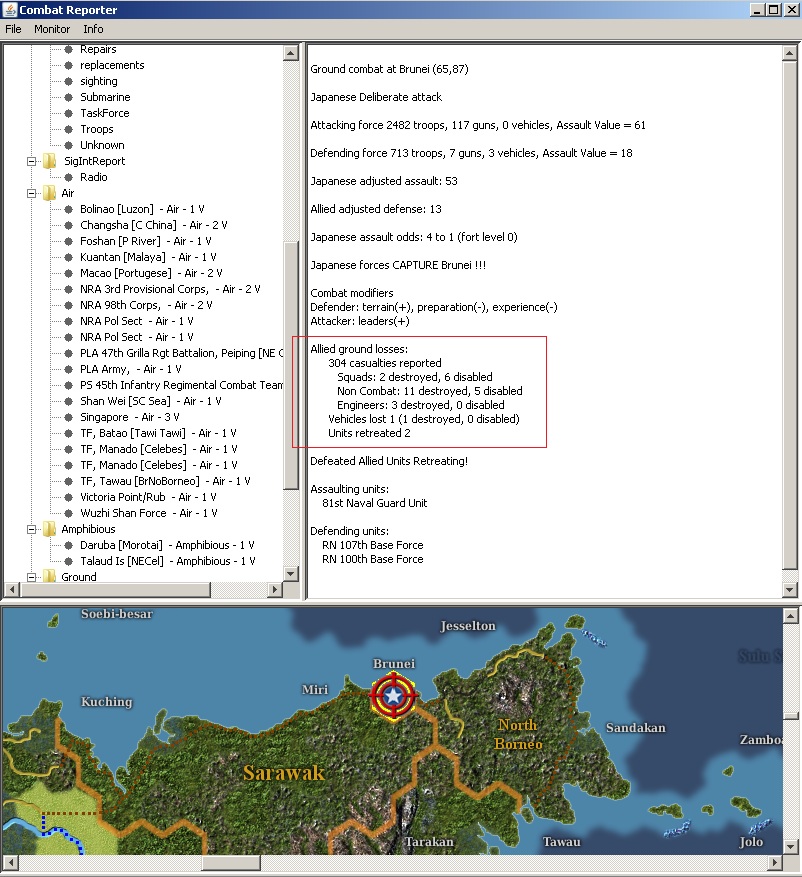The width and height of the screenshot is (802, 877).
Task: Collapse the Ground folder node
Action: (x=32, y=577)
